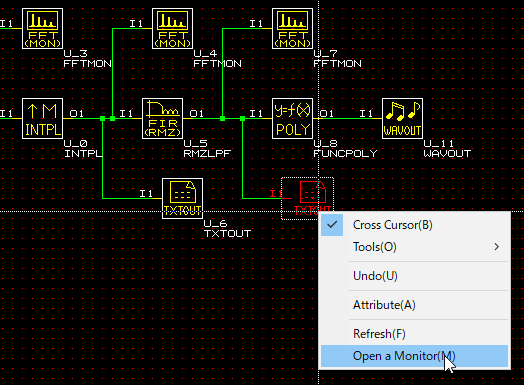Click the wire junction left of FIR input
Screen dimensions: 524x385
point(113,119)
